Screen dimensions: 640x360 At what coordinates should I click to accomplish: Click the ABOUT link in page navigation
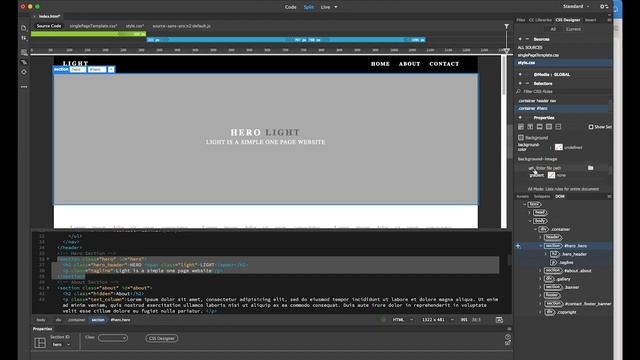tap(409, 64)
